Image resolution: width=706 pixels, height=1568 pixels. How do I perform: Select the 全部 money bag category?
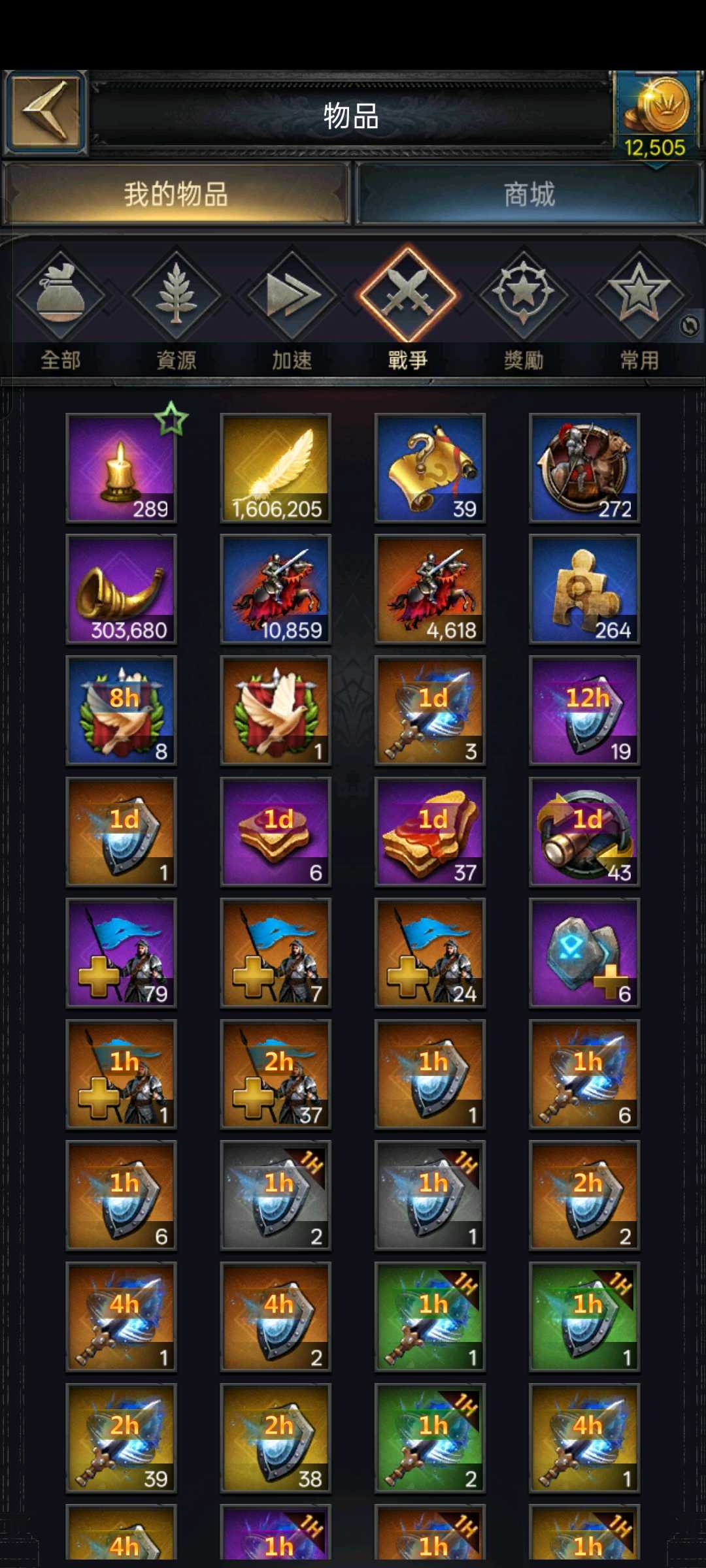(61, 310)
